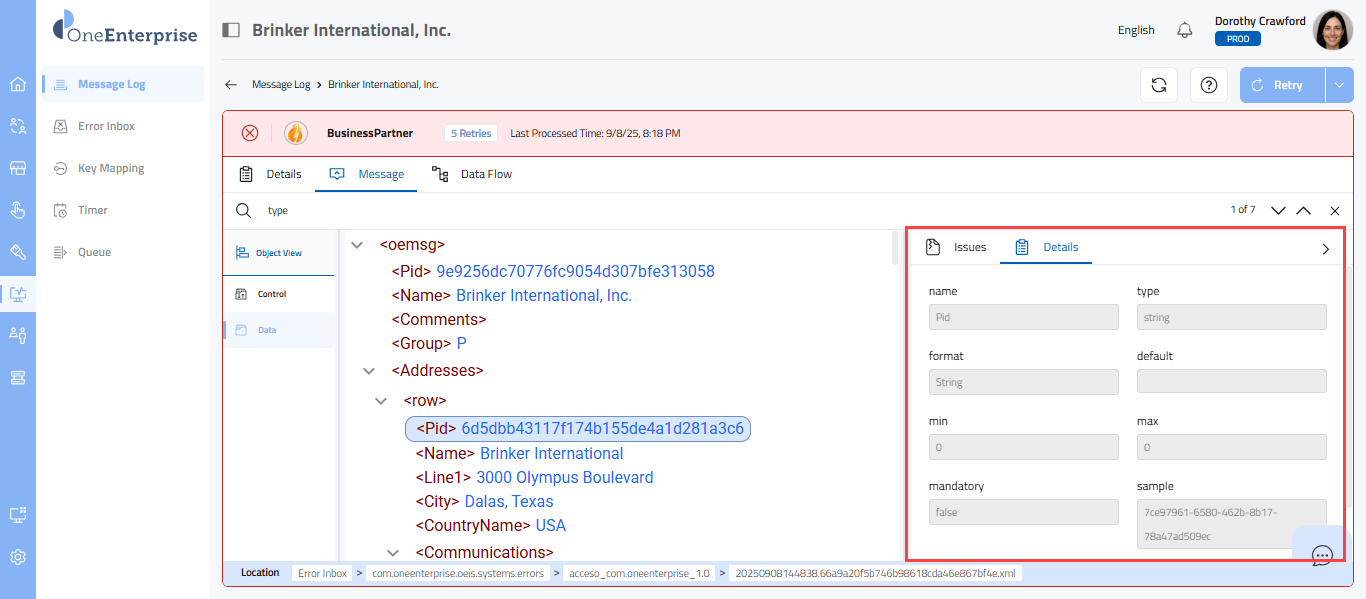This screenshot has width=1366, height=599.
Task: Collapse the oemsg root node
Action: pyautogui.click(x=357, y=245)
